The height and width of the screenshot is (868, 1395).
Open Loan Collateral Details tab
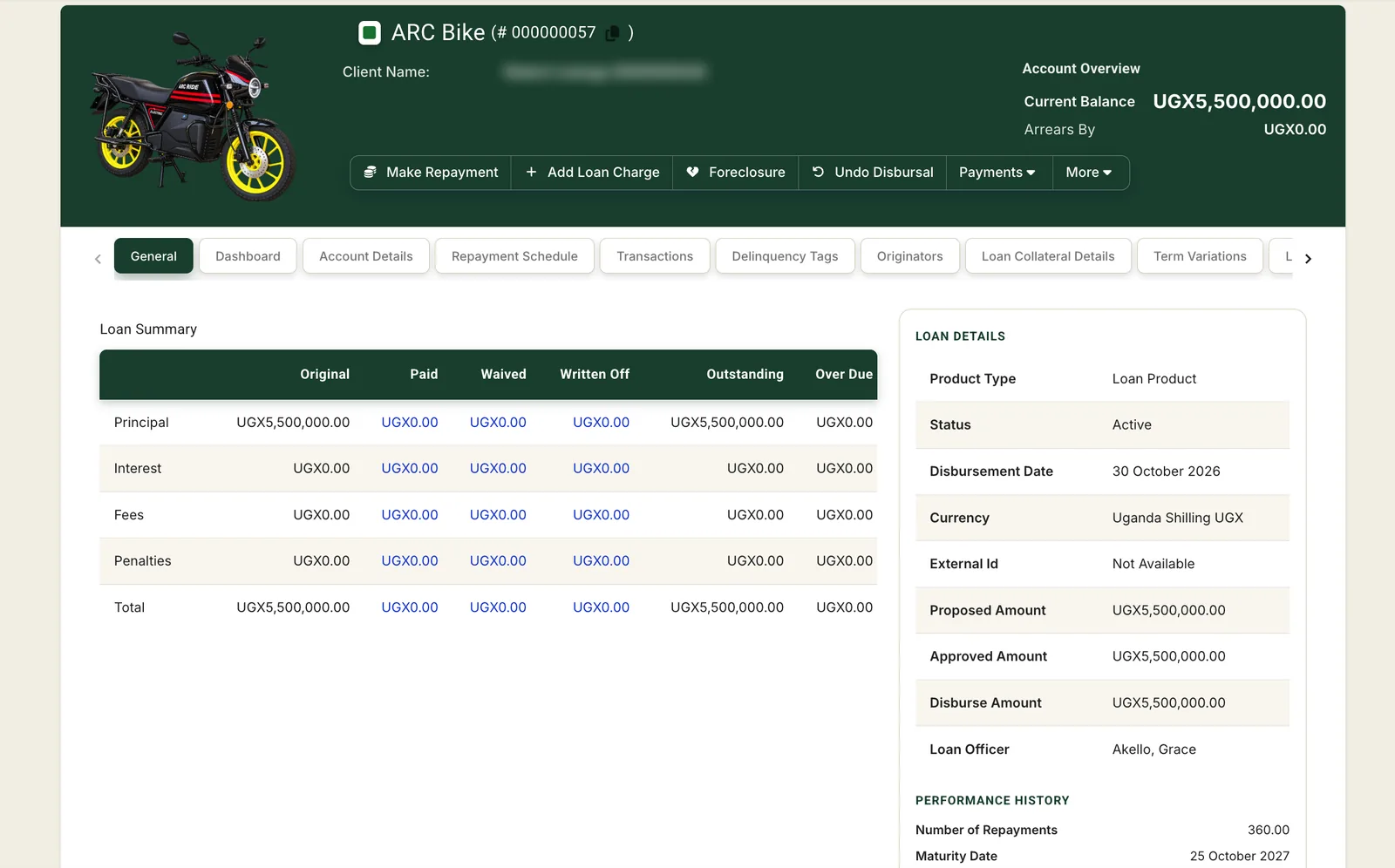tap(1048, 256)
